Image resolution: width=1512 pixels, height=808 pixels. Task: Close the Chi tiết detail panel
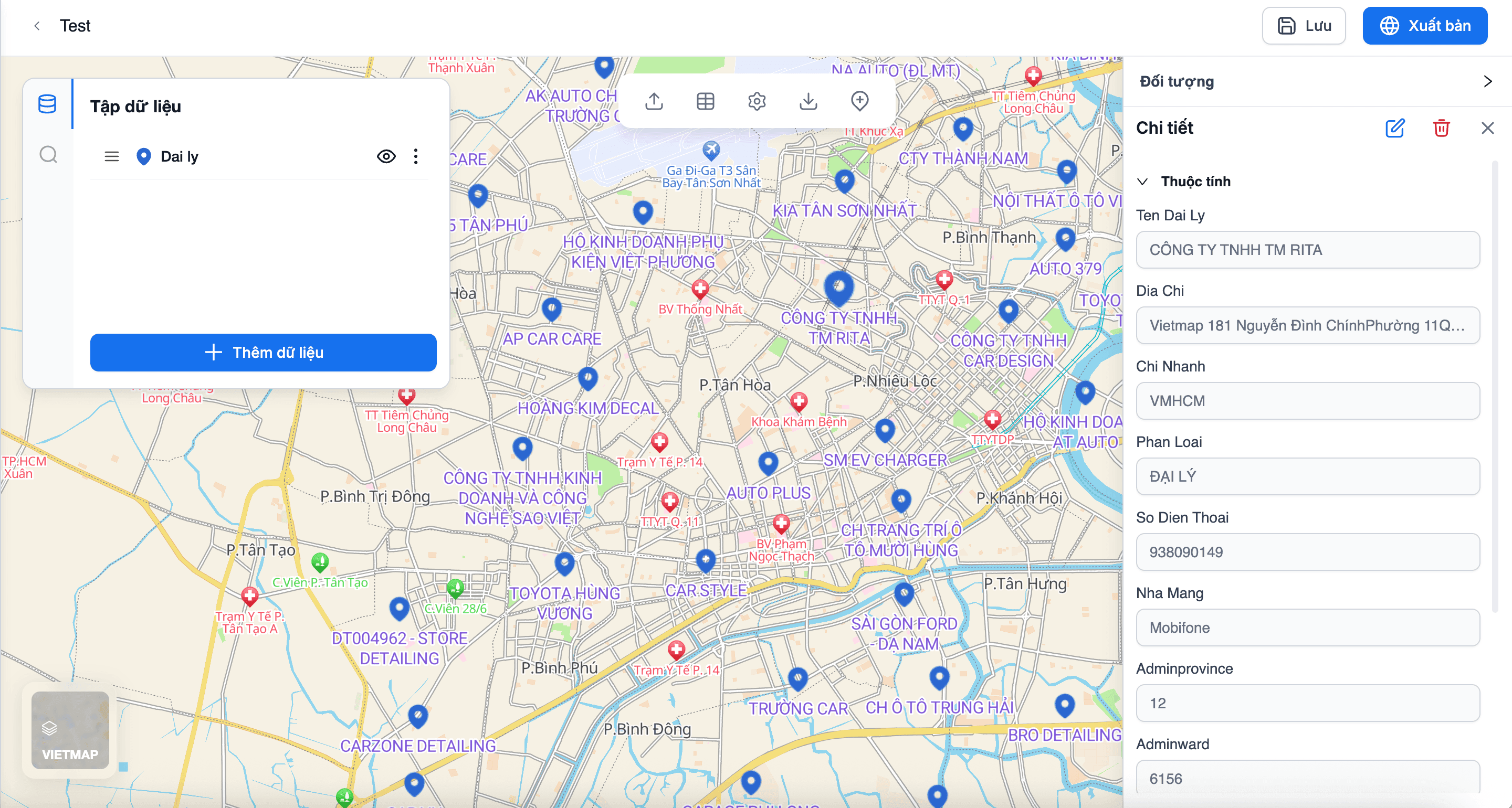coord(1487,128)
